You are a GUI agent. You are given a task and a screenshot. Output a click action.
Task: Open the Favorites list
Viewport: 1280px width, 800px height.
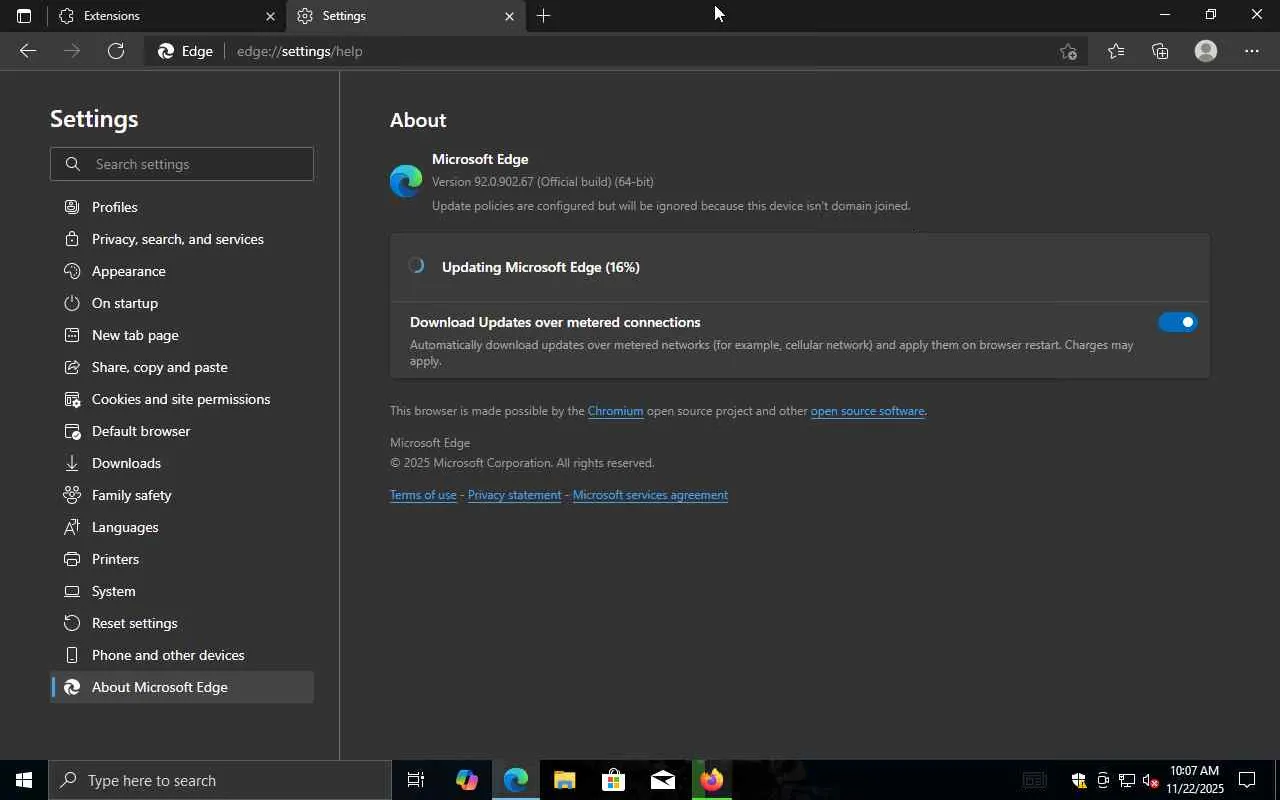click(x=1116, y=51)
